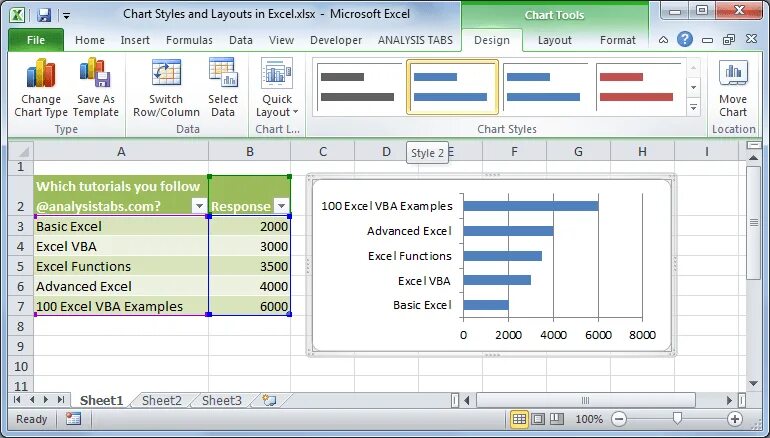This screenshot has width=770, height=438.
Task: Click the blue Help question mark icon
Action: (685, 39)
